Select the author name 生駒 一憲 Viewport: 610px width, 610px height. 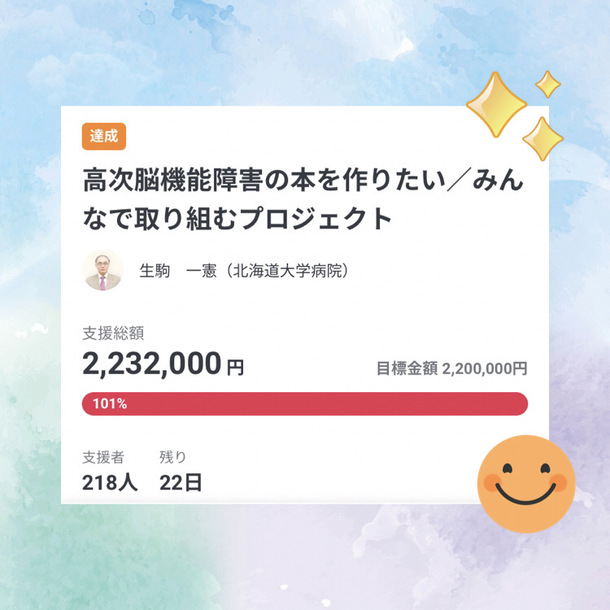(178, 271)
